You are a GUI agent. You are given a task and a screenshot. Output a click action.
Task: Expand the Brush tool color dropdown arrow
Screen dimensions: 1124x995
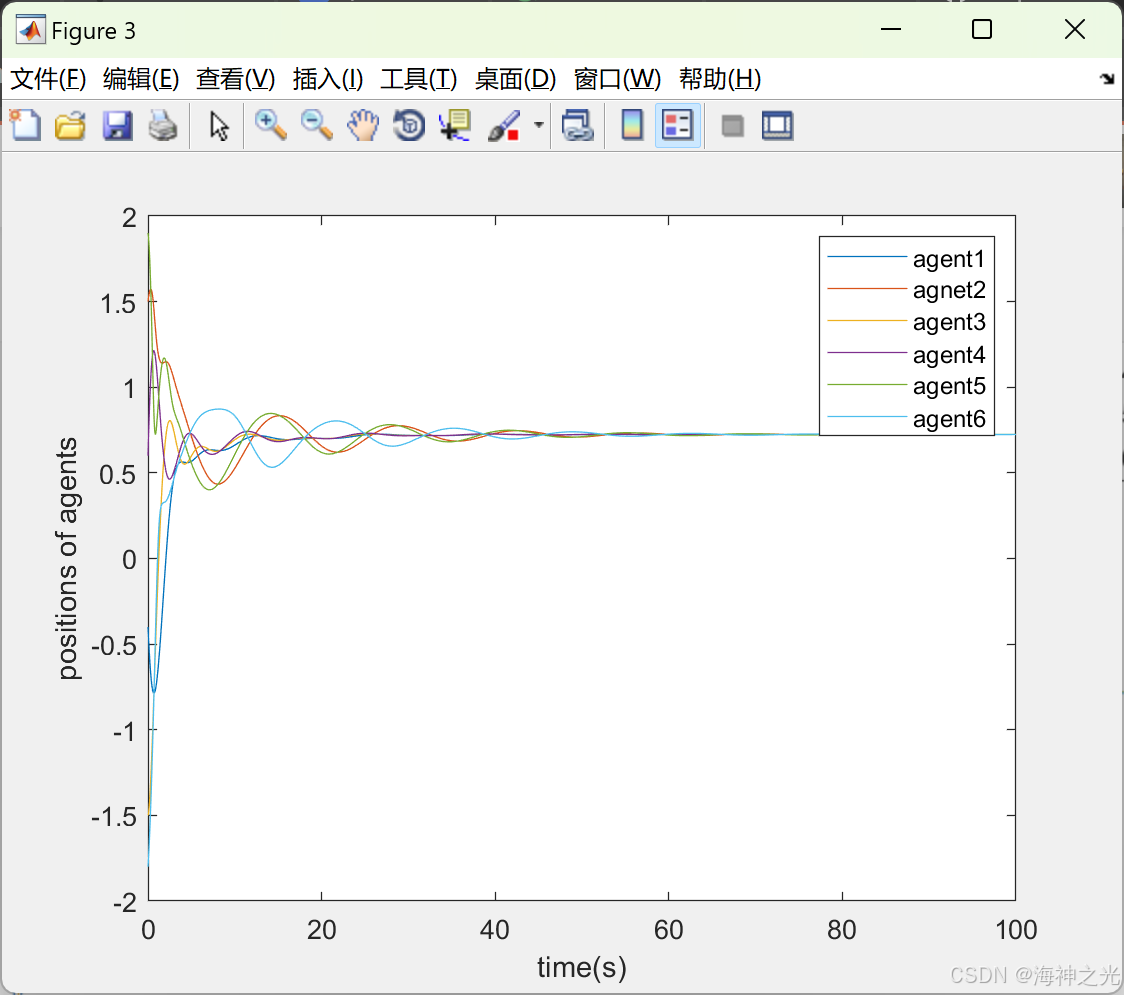539,125
